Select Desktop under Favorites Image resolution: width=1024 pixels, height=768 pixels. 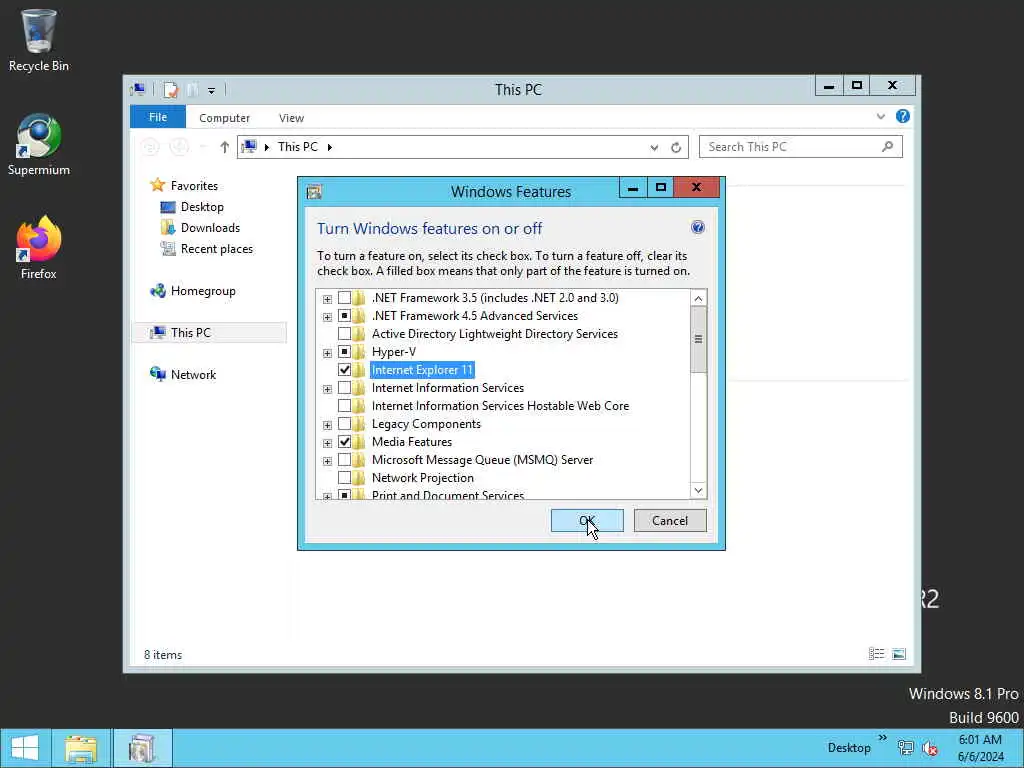pos(202,207)
